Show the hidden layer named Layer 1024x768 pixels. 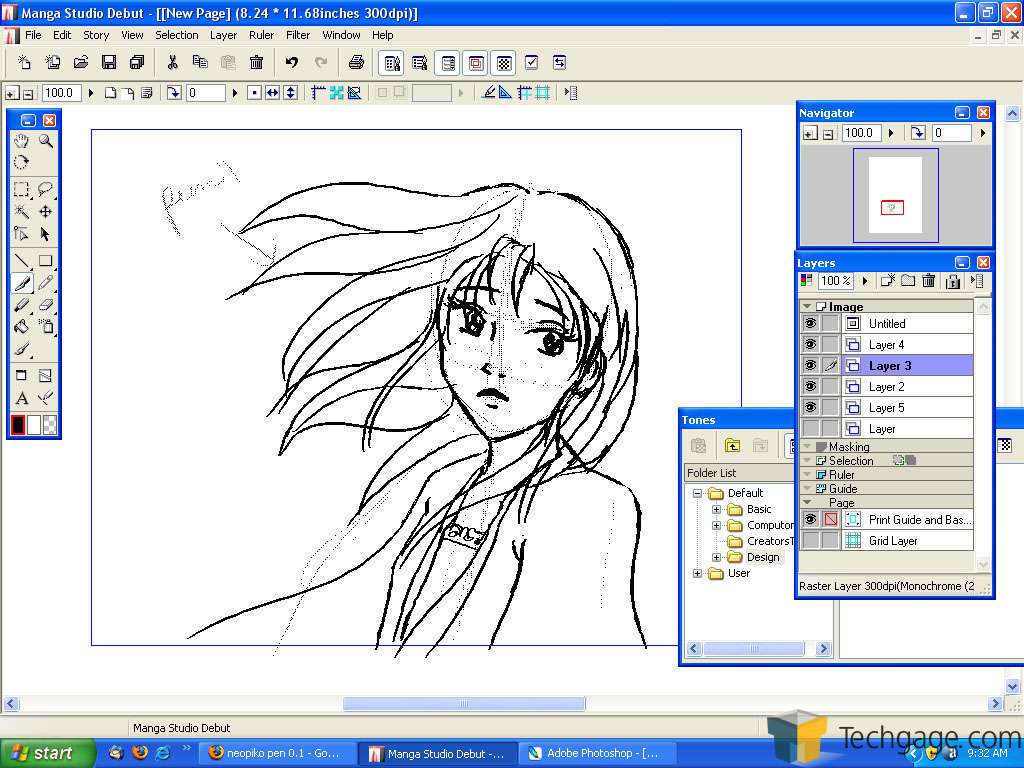[810, 428]
